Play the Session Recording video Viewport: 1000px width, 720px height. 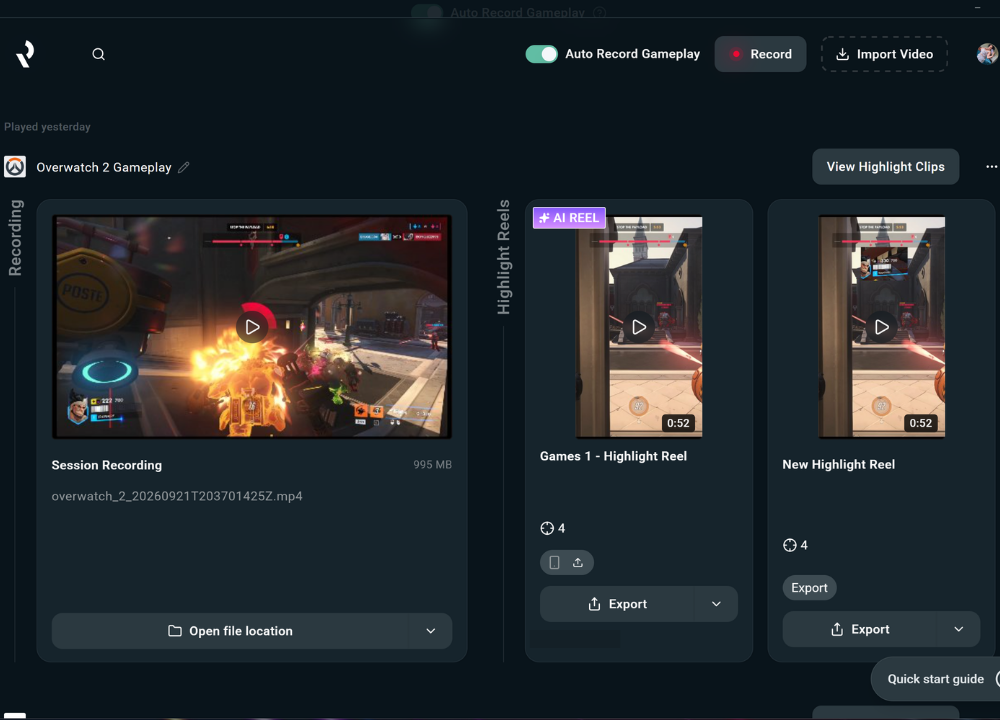(252, 327)
